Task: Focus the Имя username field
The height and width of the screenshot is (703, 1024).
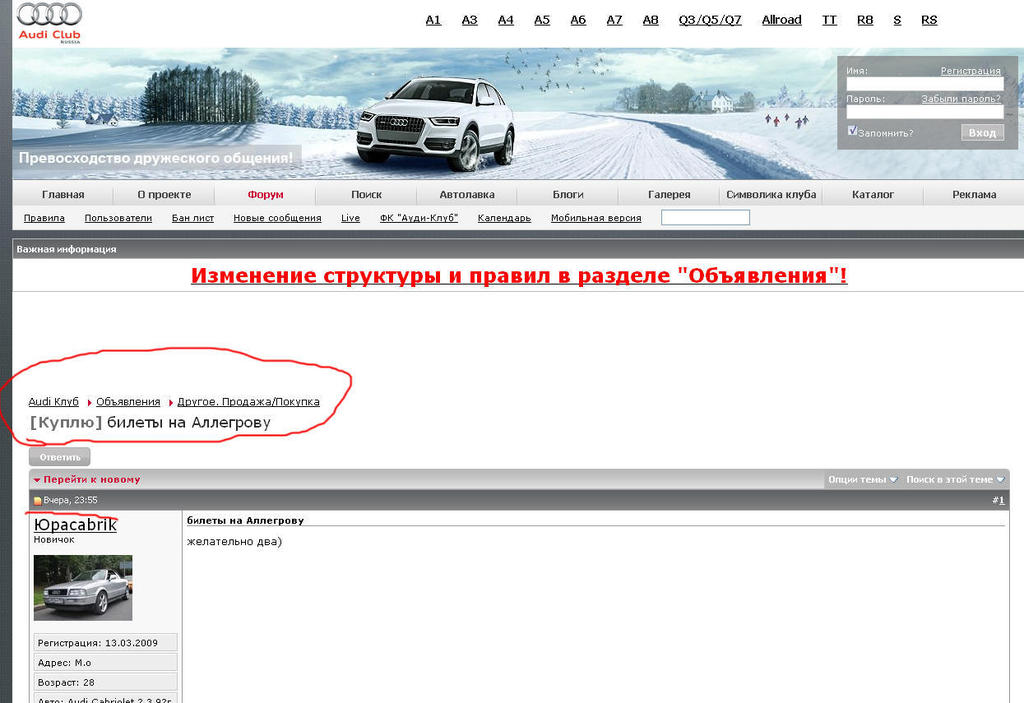Action: [924, 85]
